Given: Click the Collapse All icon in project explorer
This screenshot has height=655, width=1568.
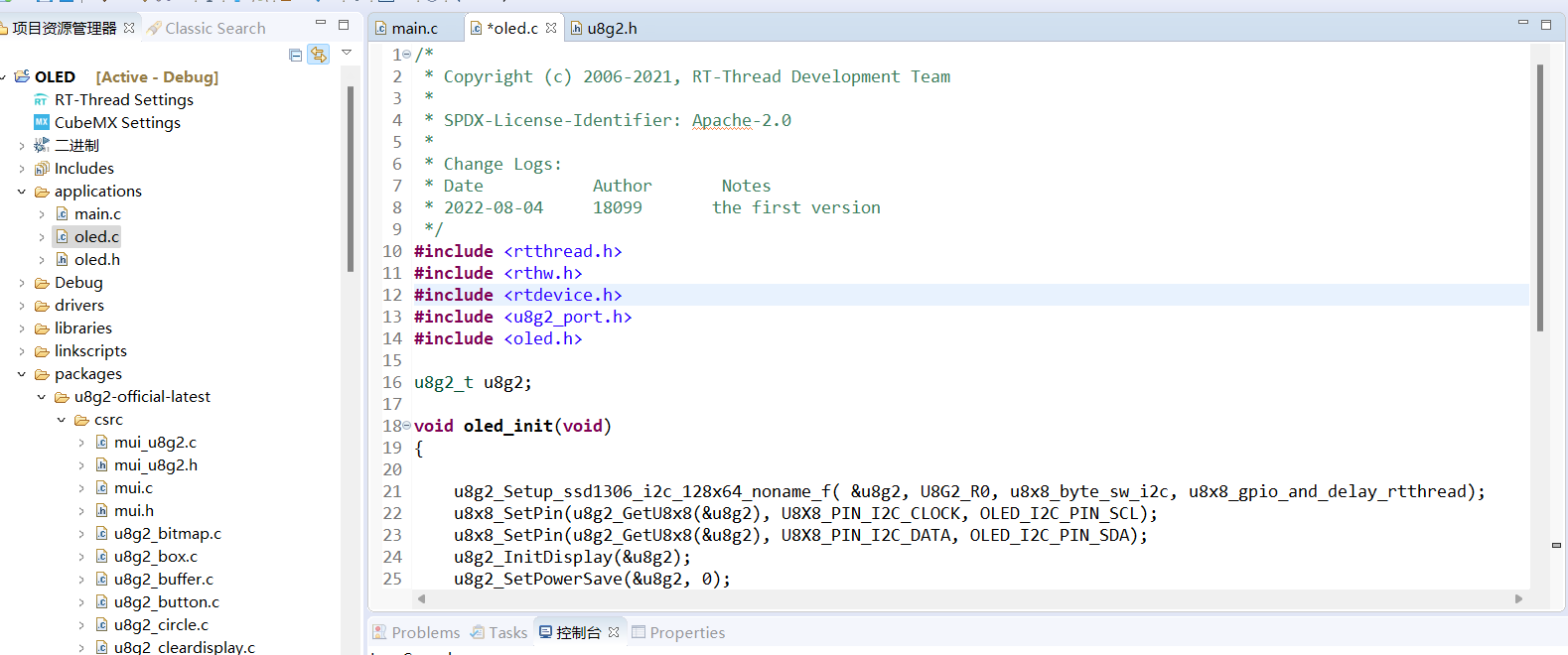Looking at the screenshot, I should coord(295,55).
